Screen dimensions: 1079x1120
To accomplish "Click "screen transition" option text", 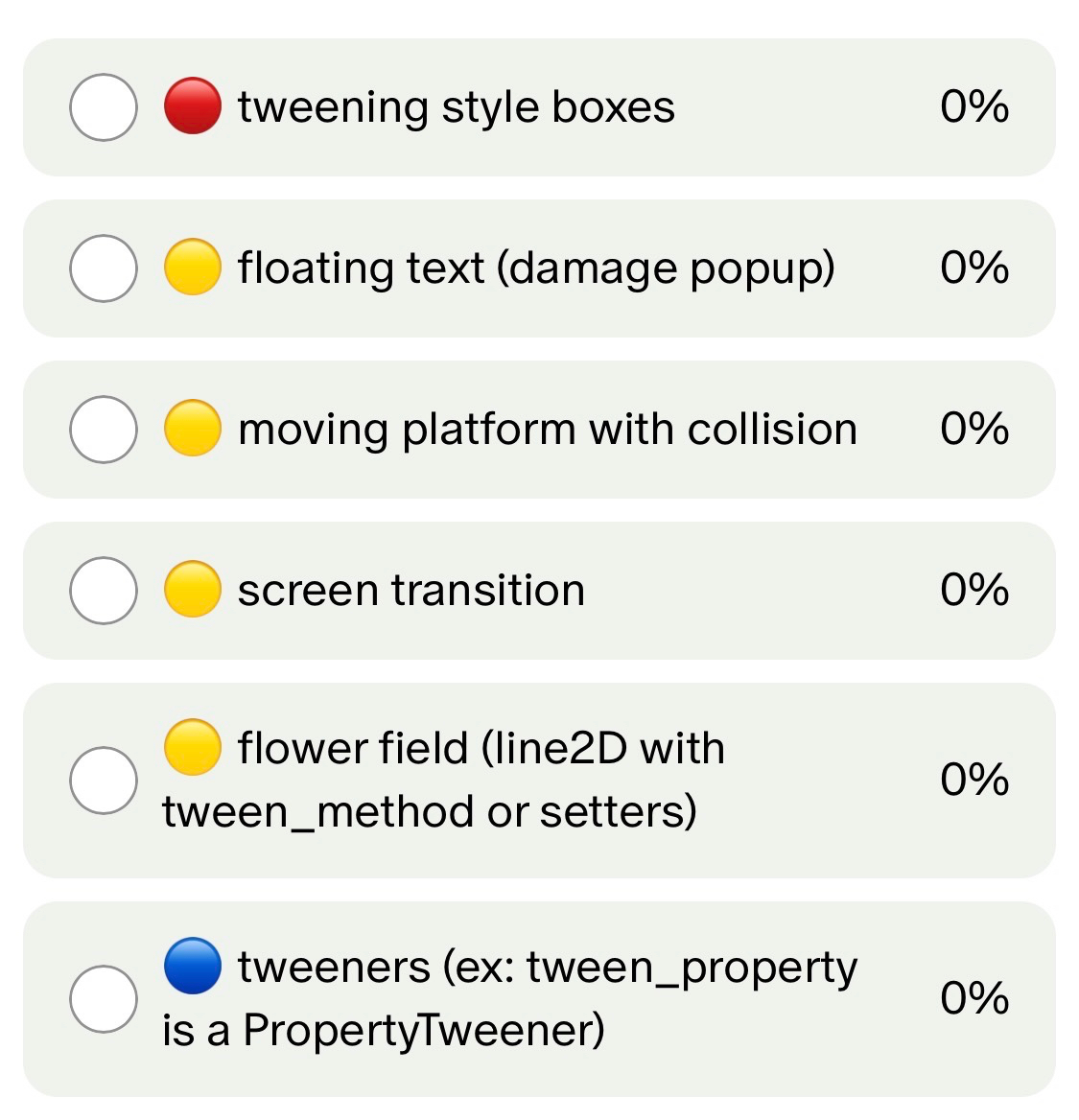I will pyautogui.click(x=411, y=591).
